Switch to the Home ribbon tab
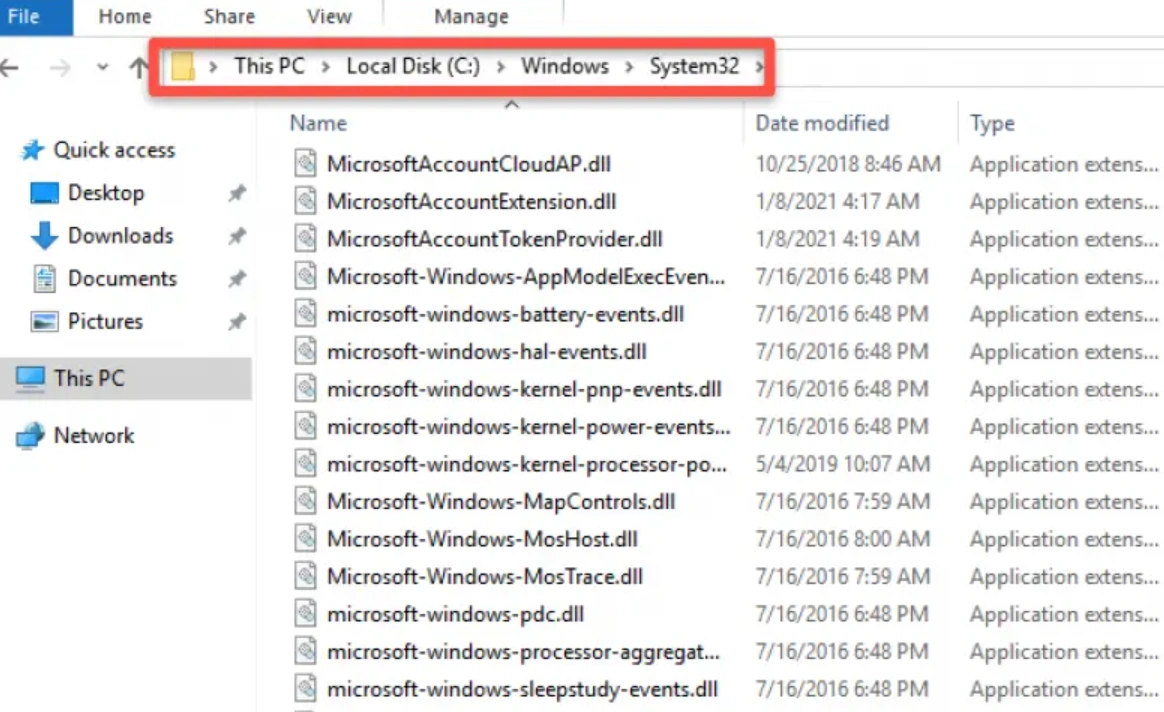1164x712 pixels. coord(125,16)
